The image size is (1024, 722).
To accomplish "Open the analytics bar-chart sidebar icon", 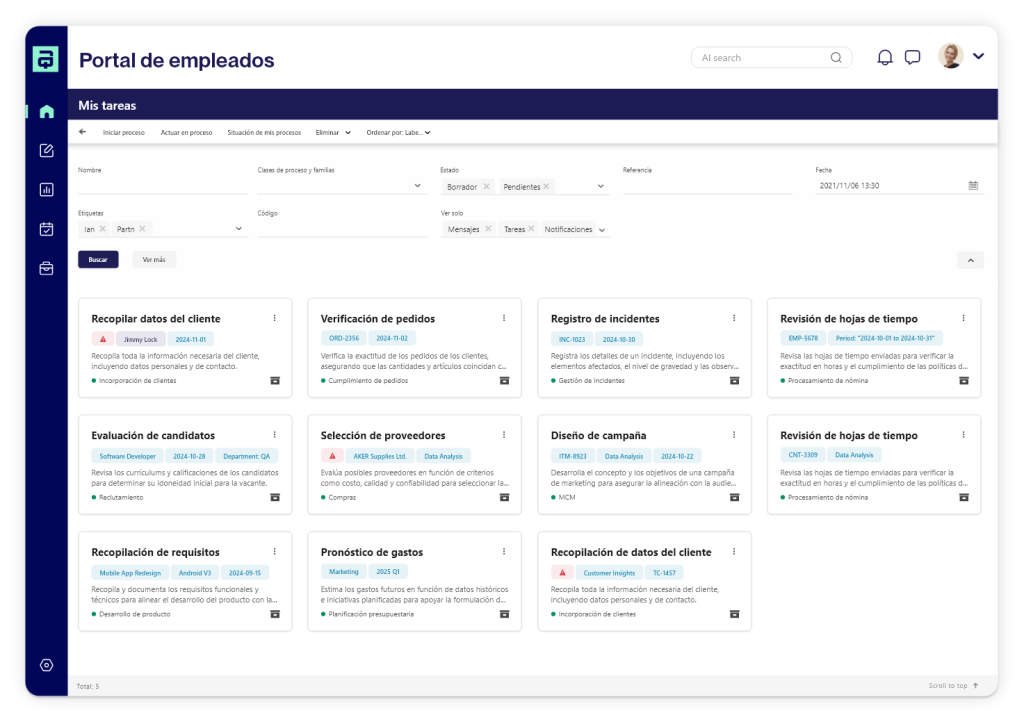I will pos(45,189).
